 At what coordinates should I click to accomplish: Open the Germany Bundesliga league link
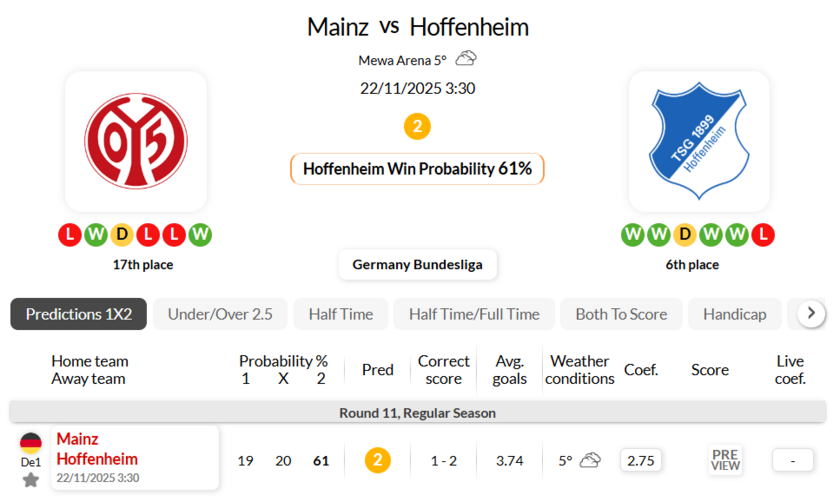(417, 265)
